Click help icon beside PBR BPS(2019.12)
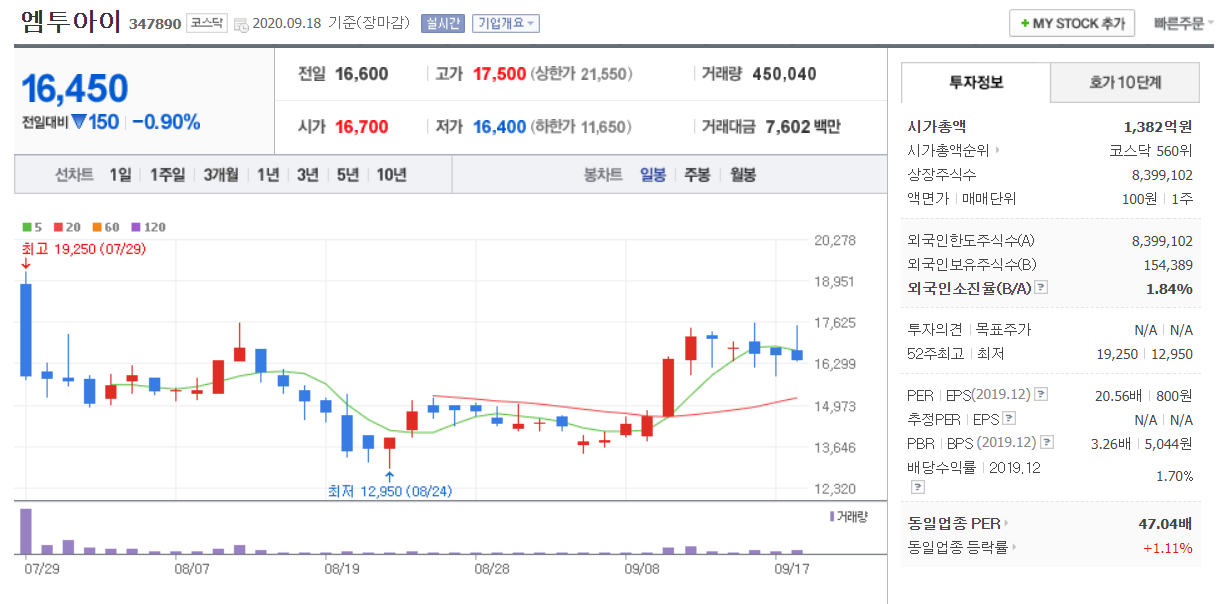Viewport: 1227px width, 604px height. coord(1046,441)
